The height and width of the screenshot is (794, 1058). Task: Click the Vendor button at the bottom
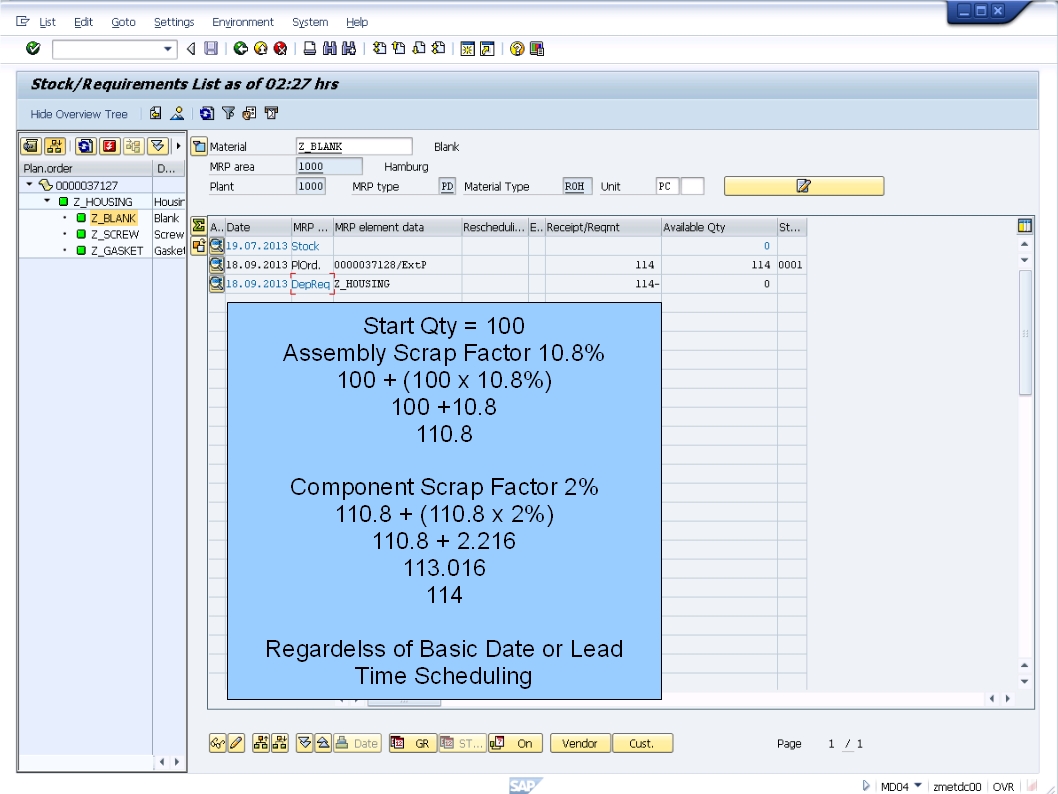pos(580,743)
